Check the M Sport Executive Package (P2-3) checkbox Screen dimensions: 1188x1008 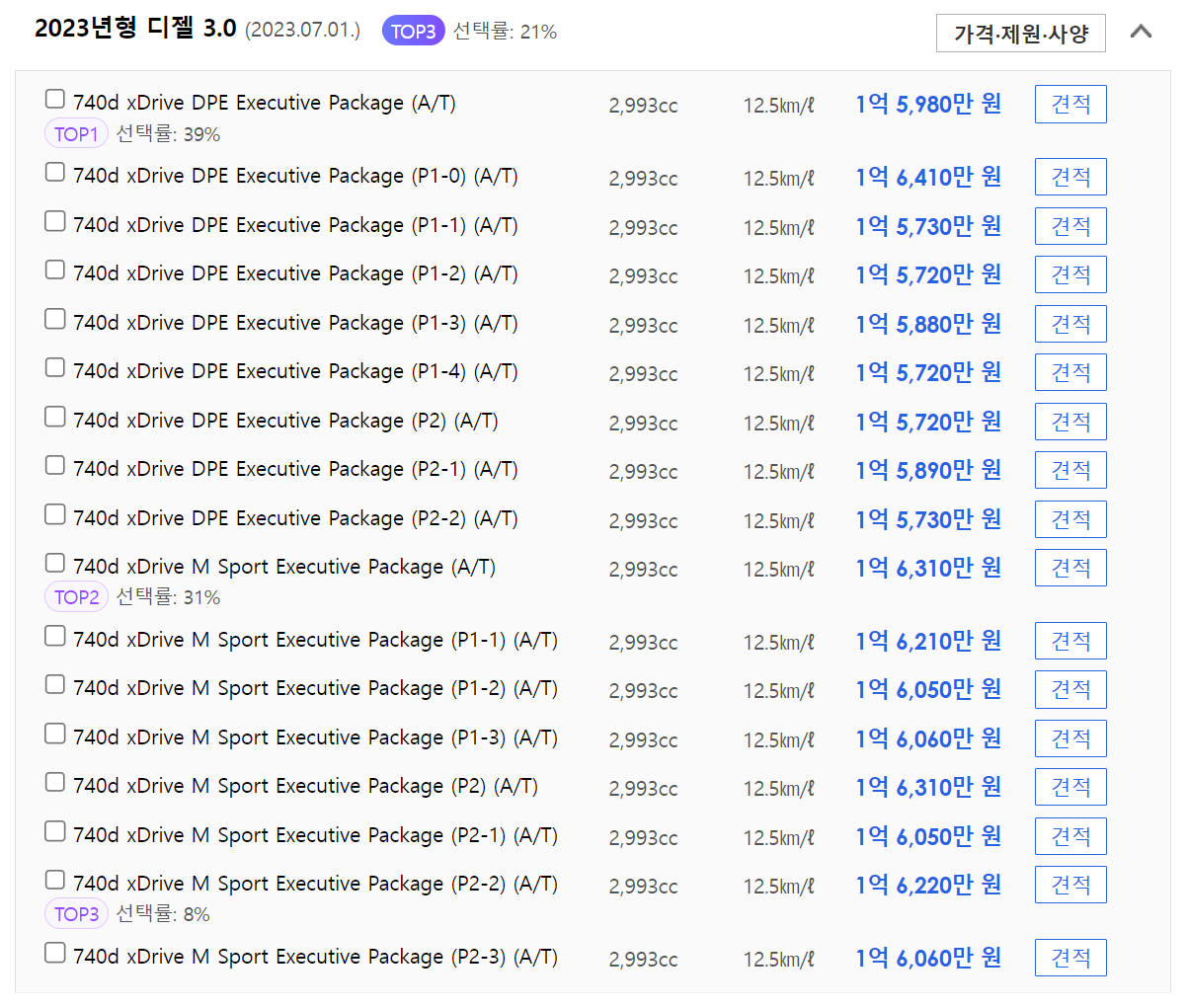(55, 953)
